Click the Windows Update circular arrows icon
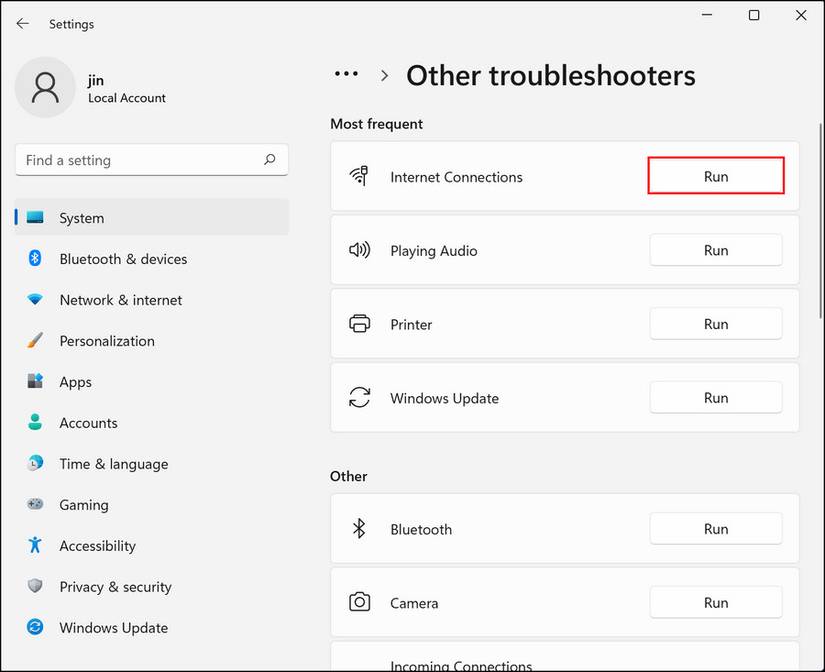Screen dimensions: 825x672 click(x=360, y=397)
